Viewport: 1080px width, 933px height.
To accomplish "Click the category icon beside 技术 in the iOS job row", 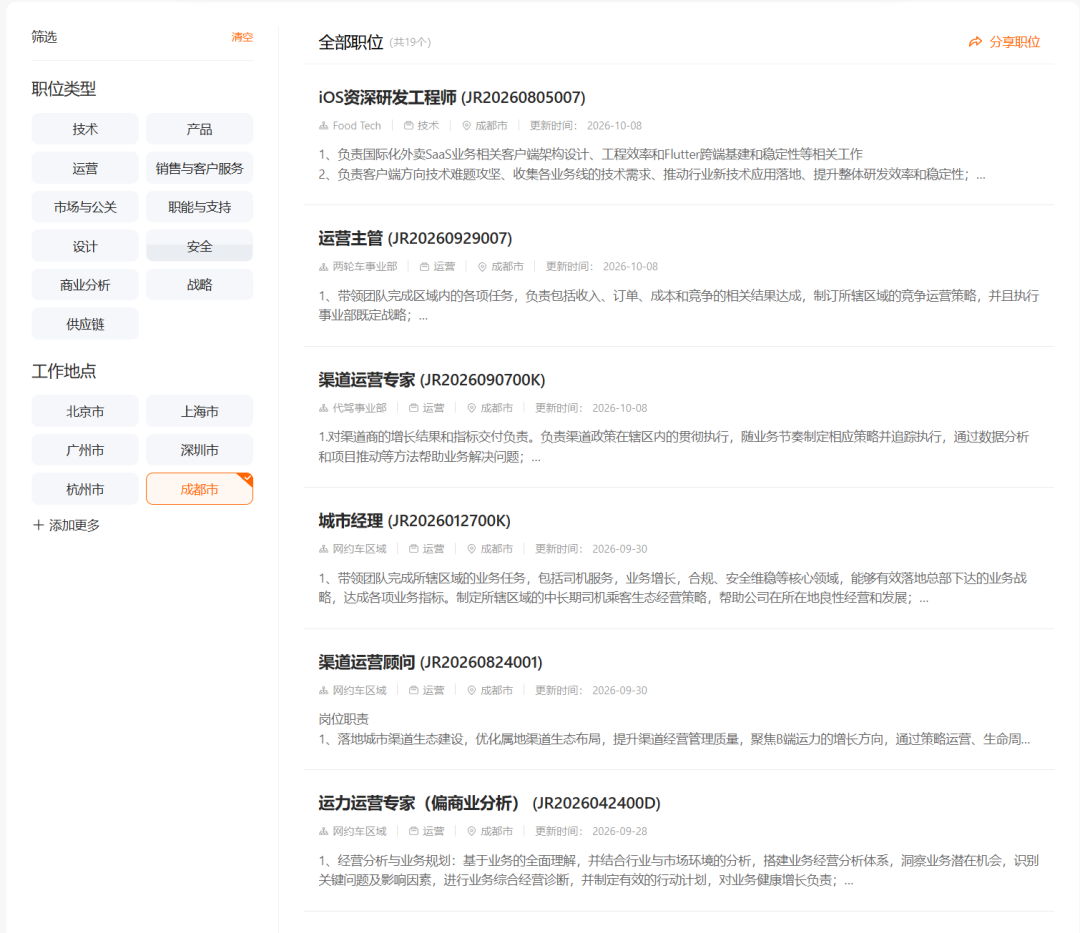I will [x=408, y=126].
